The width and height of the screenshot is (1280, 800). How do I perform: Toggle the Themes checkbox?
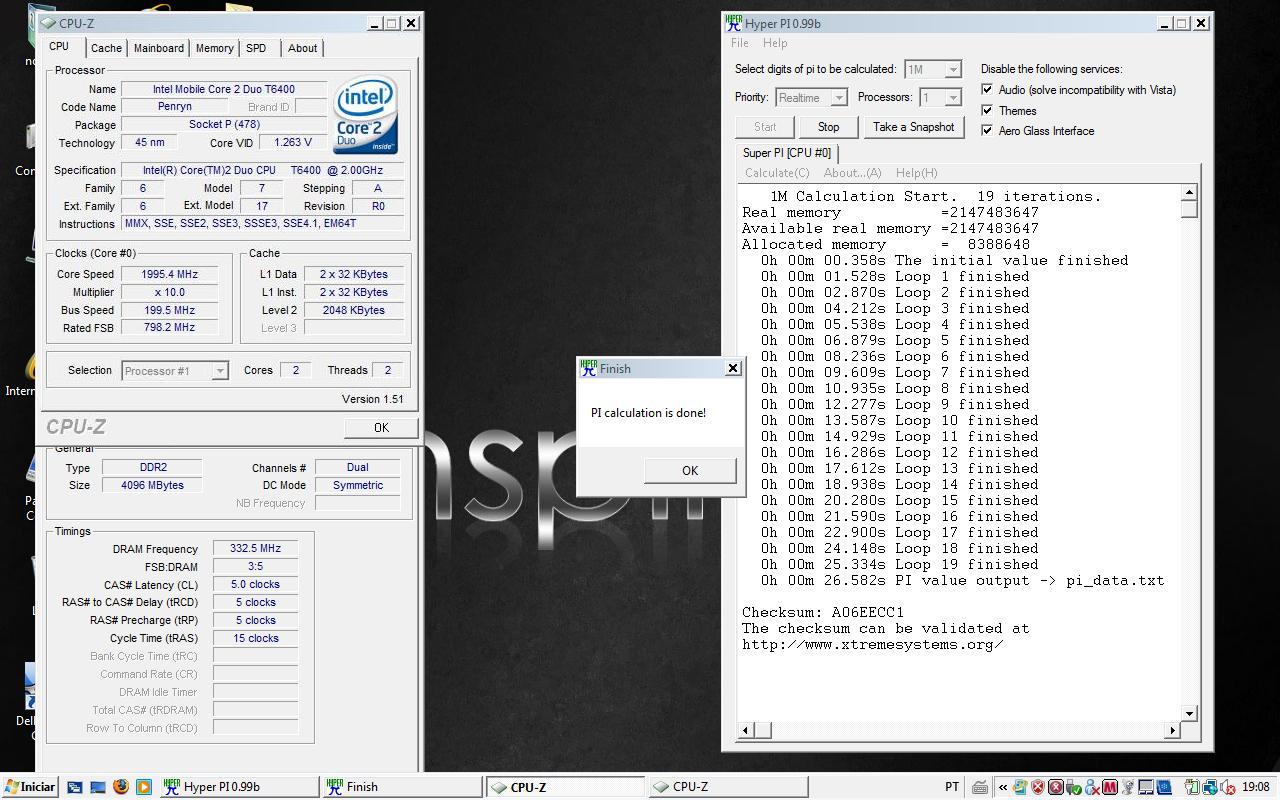tap(987, 110)
